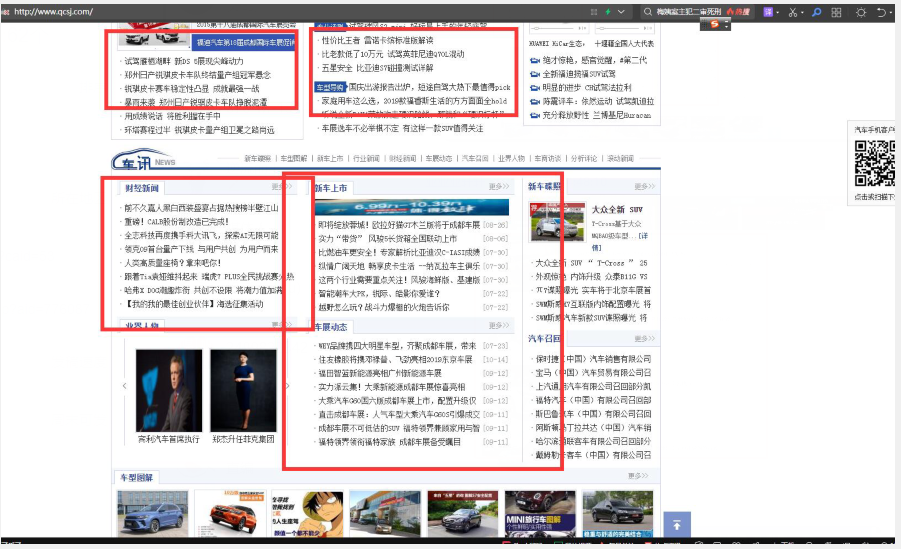Click the Sogou S input method icon

[x=715, y=24]
